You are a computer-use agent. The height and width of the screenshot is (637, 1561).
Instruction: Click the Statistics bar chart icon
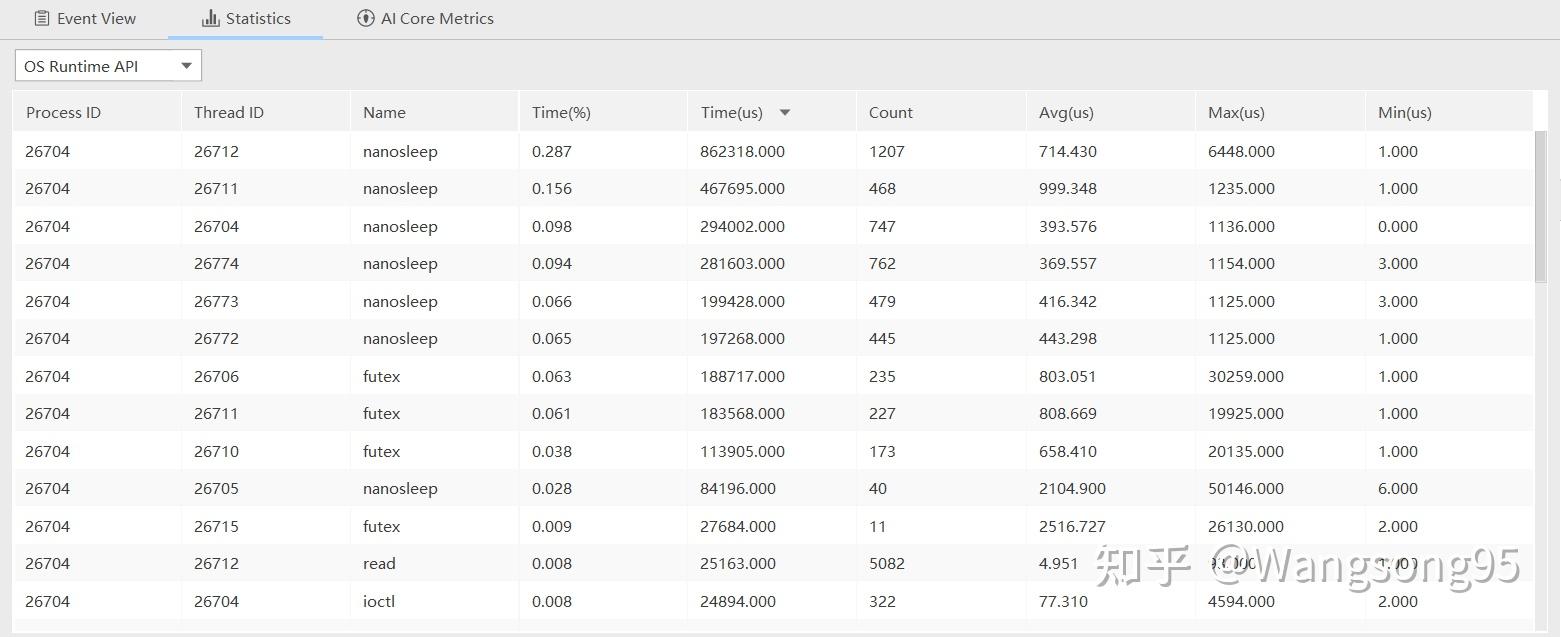pos(210,18)
